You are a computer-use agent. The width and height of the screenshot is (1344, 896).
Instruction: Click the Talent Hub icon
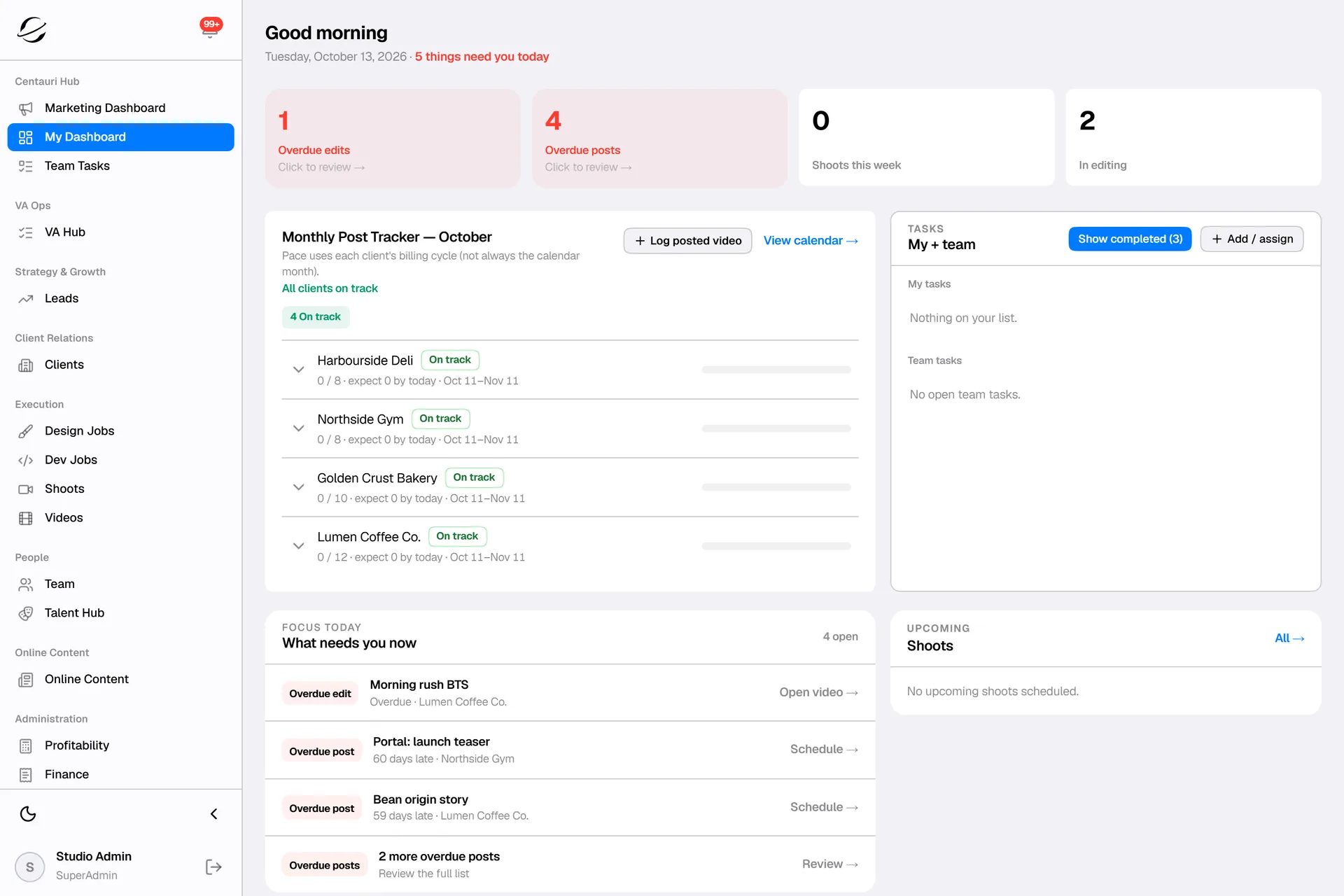(x=26, y=613)
